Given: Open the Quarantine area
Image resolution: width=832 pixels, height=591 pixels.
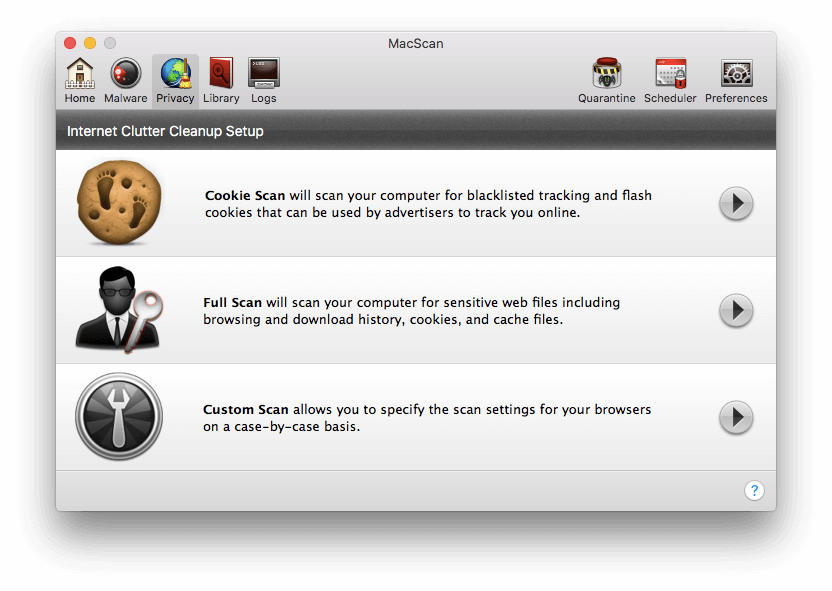Looking at the screenshot, I should [x=607, y=78].
